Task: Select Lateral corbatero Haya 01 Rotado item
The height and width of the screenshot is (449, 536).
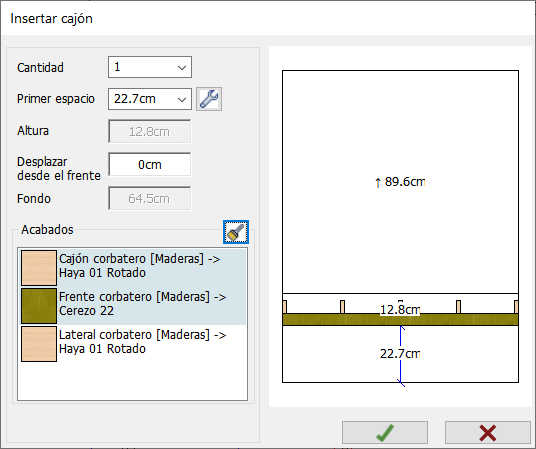Action: (x=133, y=344)
